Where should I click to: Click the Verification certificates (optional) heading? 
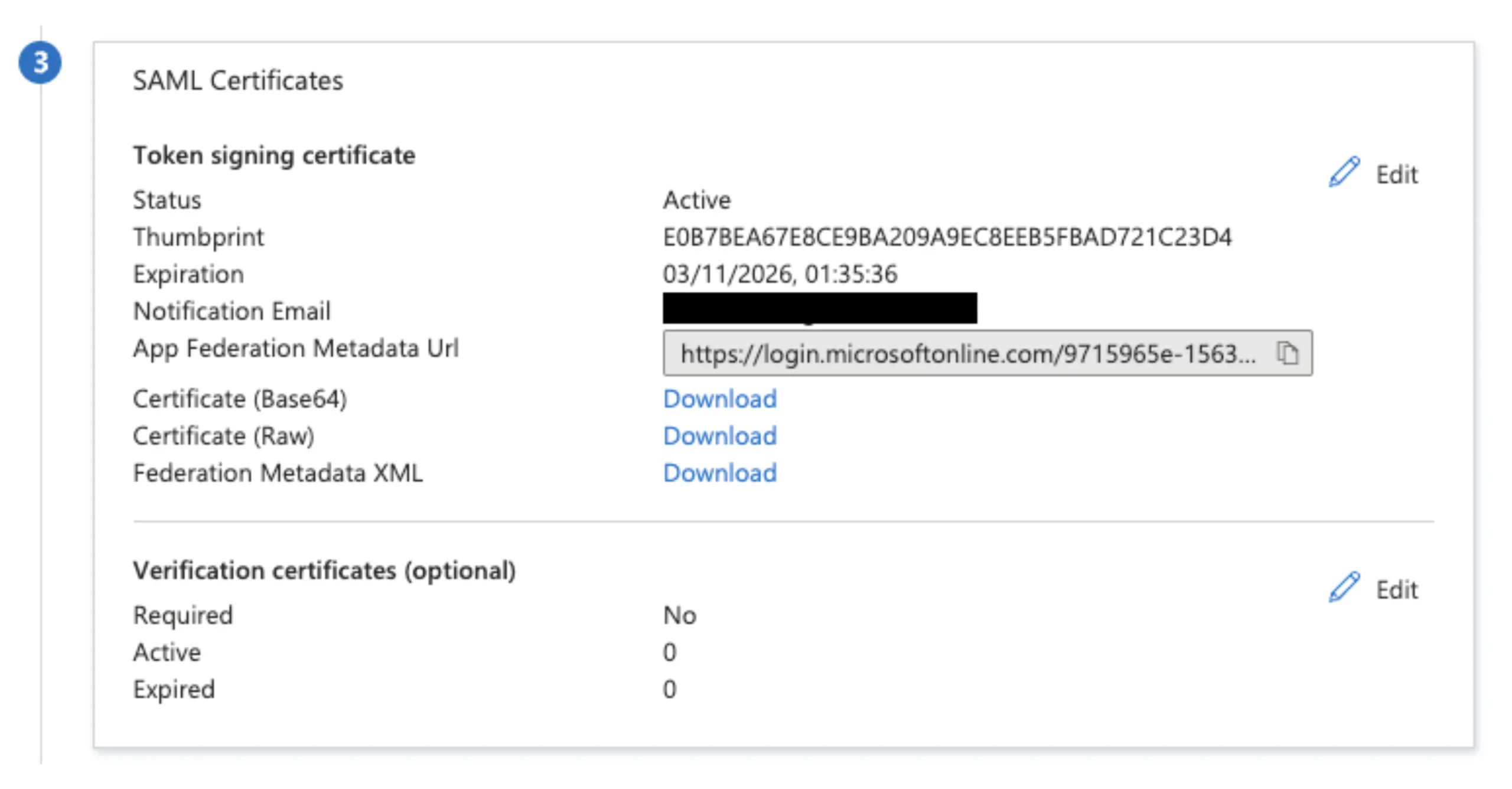pos(324,570)
